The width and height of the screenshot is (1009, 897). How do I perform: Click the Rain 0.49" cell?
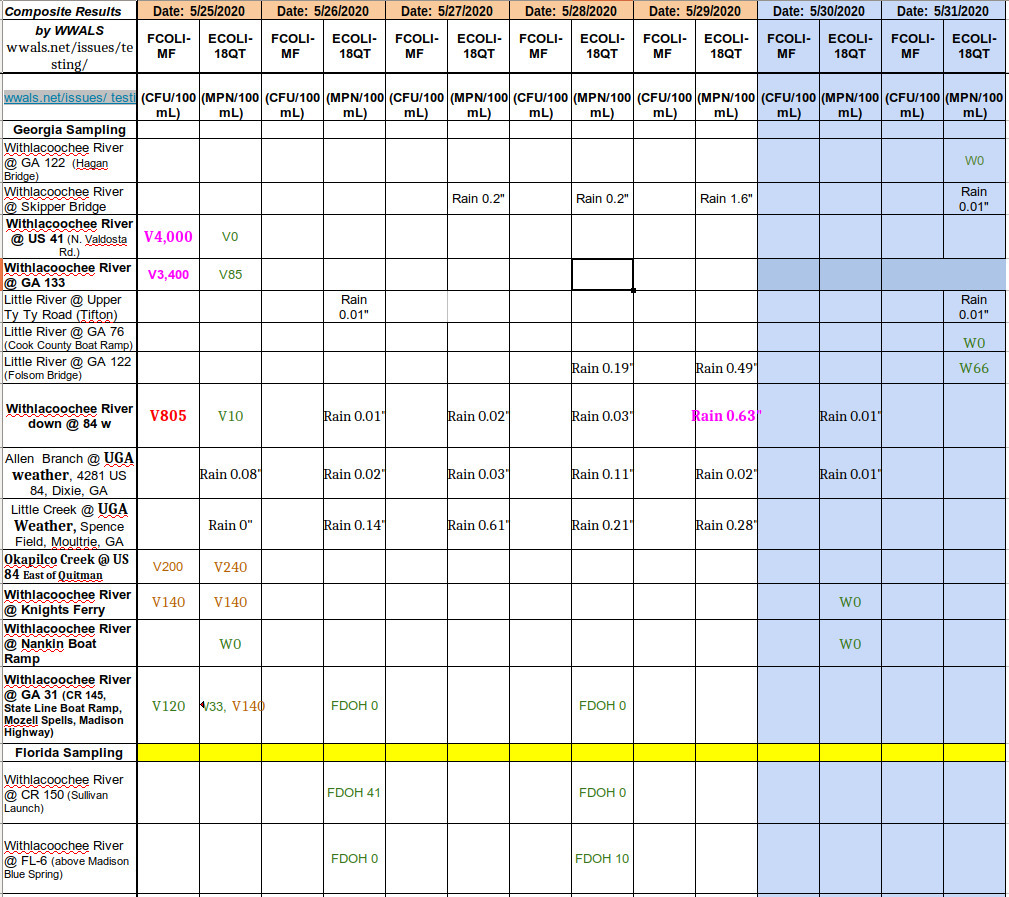pyautogui.click(x=726, y=368)
